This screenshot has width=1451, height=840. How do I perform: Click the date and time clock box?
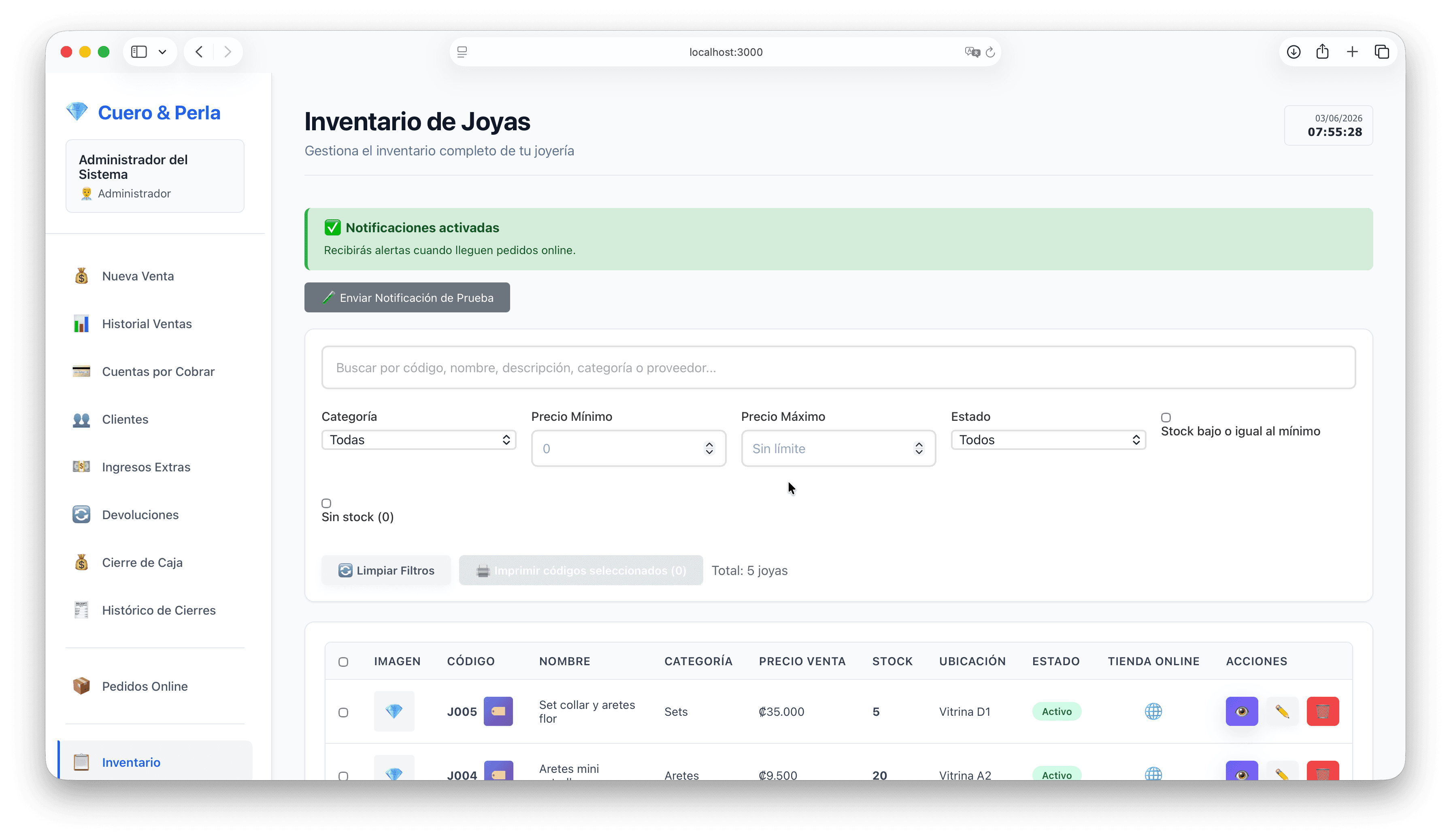pyautogui.click(x=1328, y=125)
